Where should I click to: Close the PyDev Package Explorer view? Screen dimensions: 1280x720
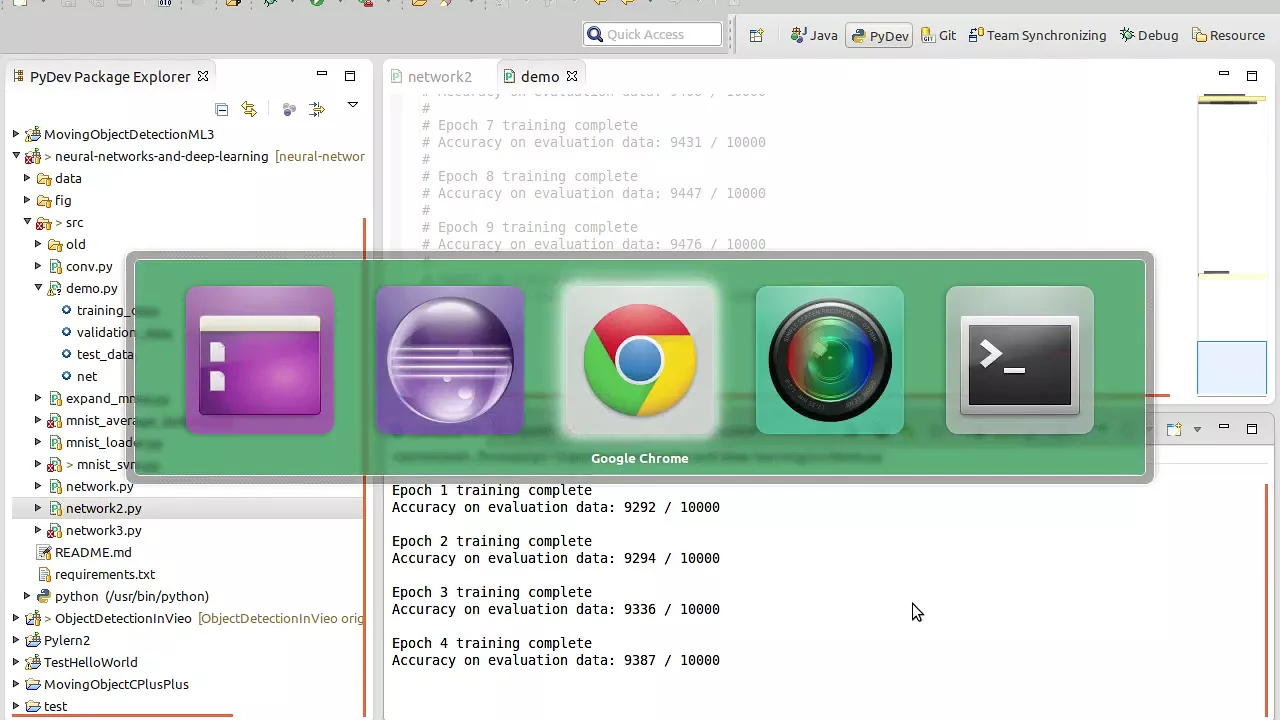coord(203,76)
